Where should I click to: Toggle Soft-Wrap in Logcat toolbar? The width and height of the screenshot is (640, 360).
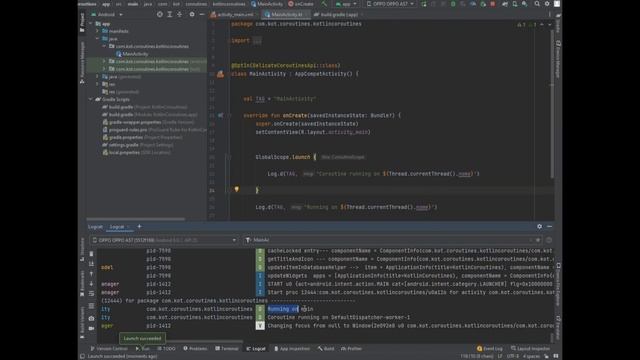click(x=91, y=294)
